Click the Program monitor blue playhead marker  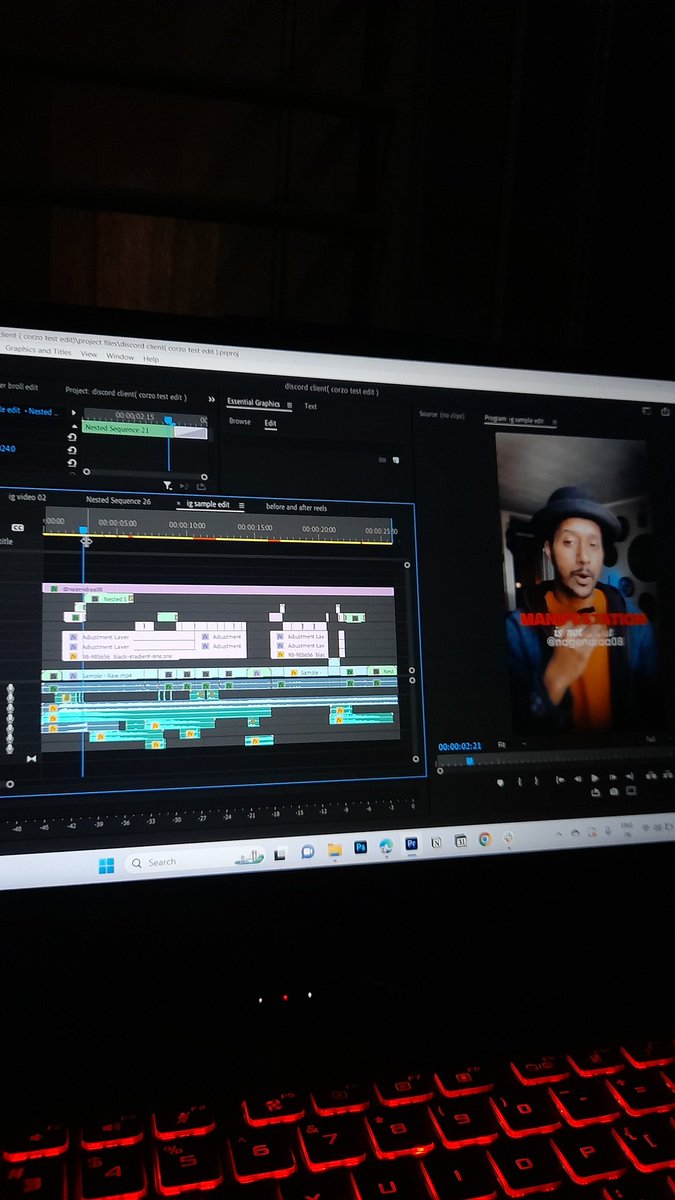tap(469, 760)
